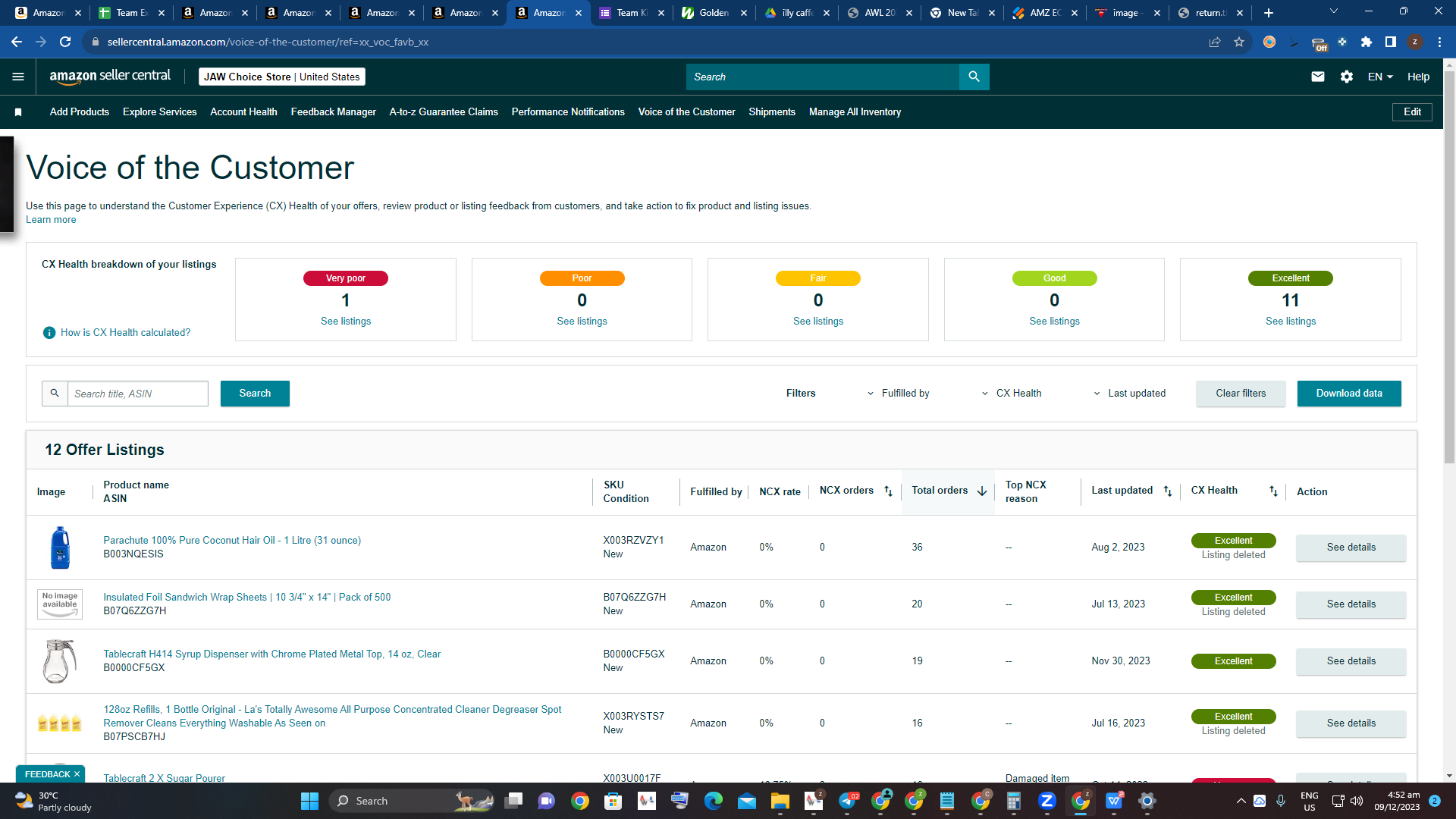Open Insulated Foil Sandwich Wrap Sheets product link
The width and height of the screenshot is (1456, 819).
click(247, 598)
